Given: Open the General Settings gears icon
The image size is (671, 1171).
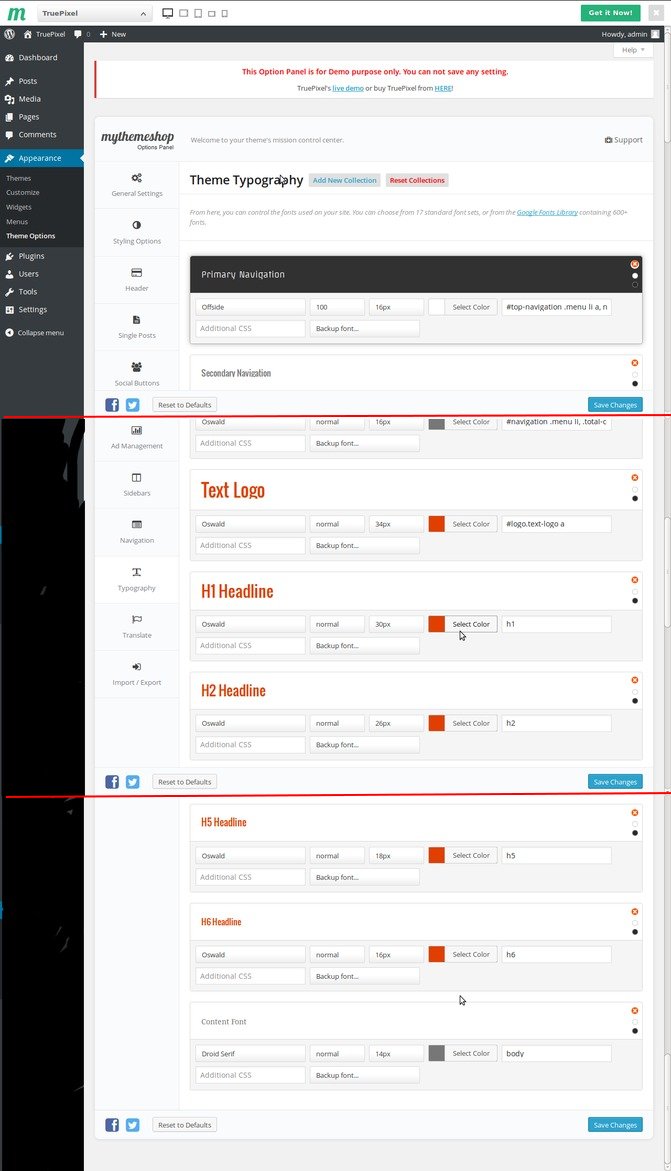Looking at the screenshot, I should click(x=136, y=178).
